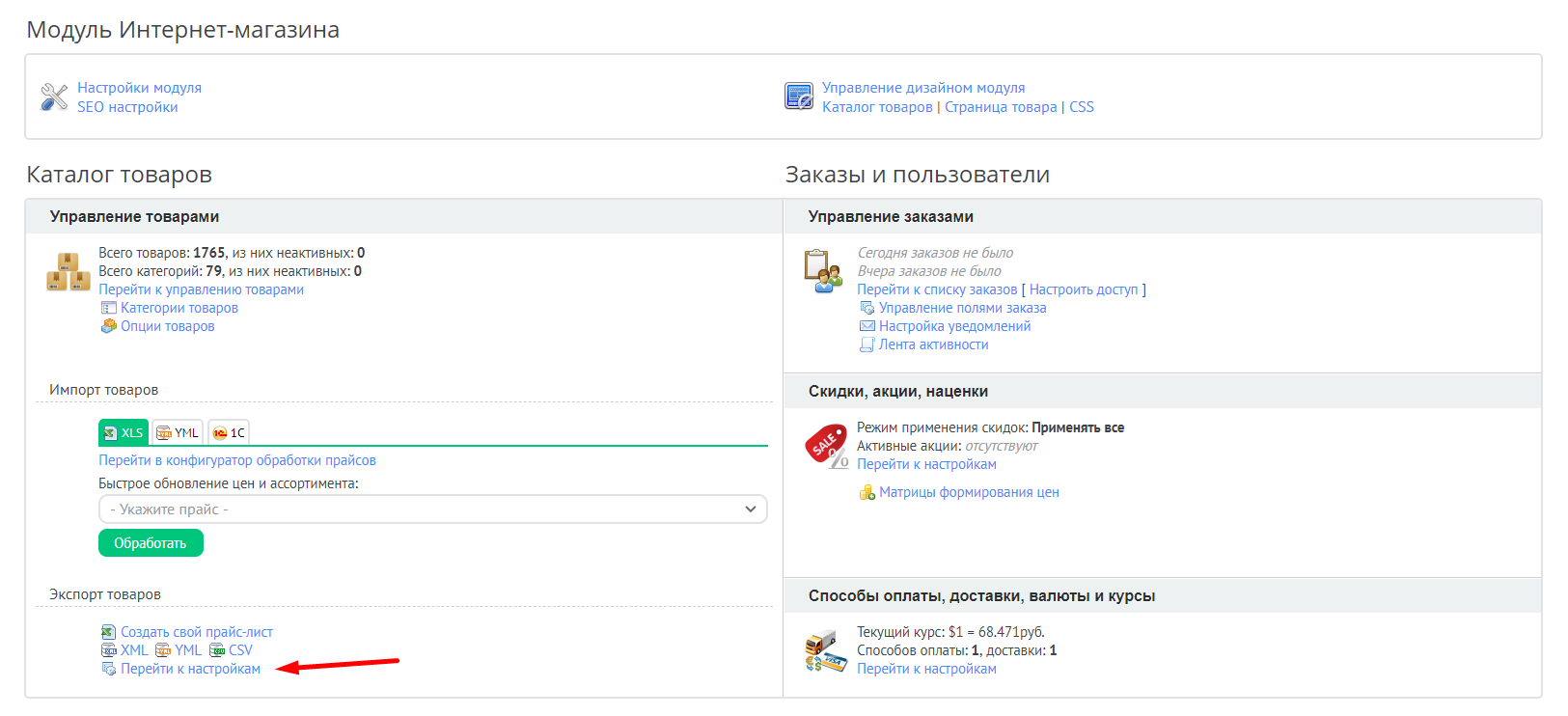Click the price matrix coins icon

[867, 492]
